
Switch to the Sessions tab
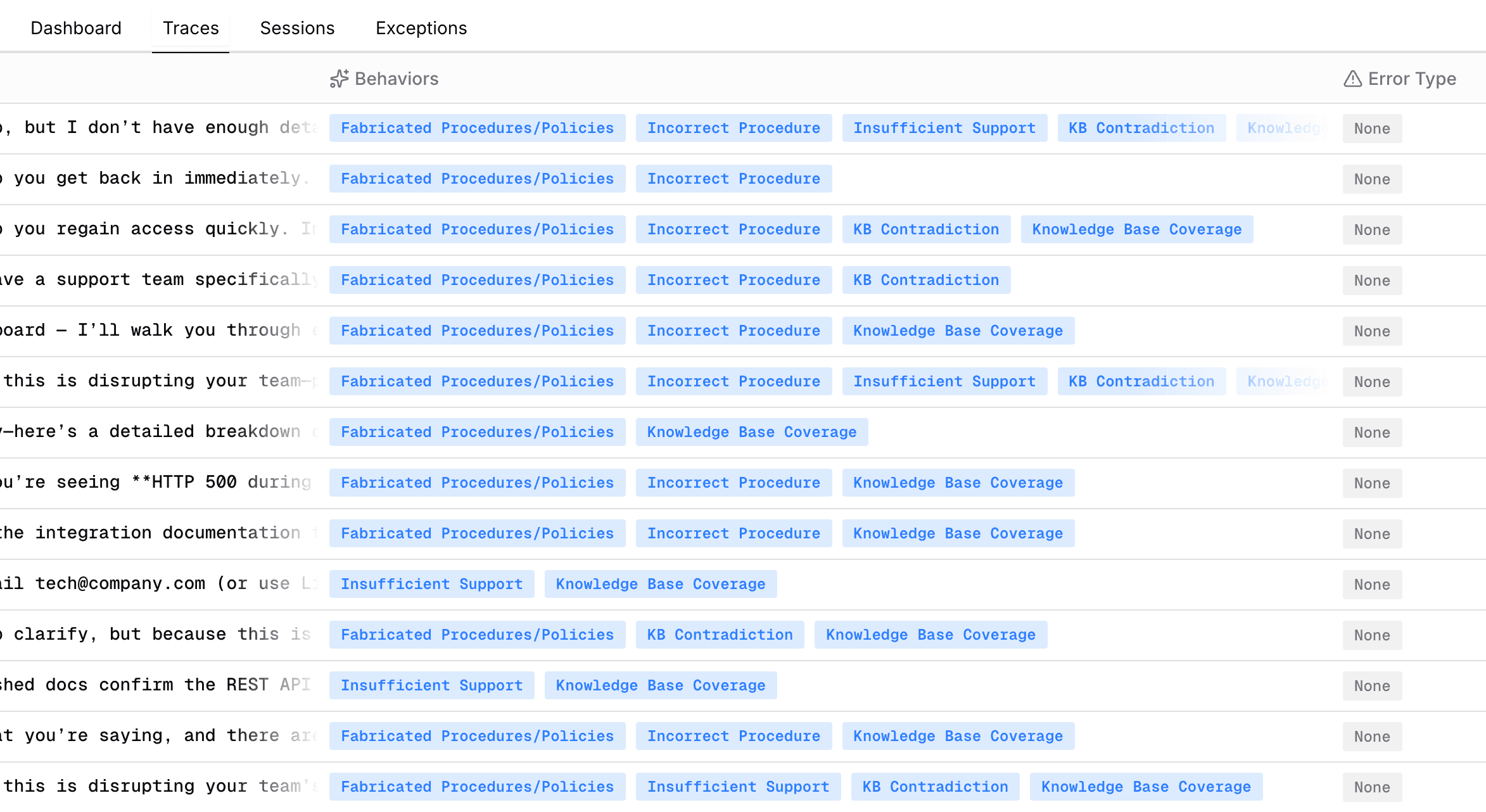(297, 28)
